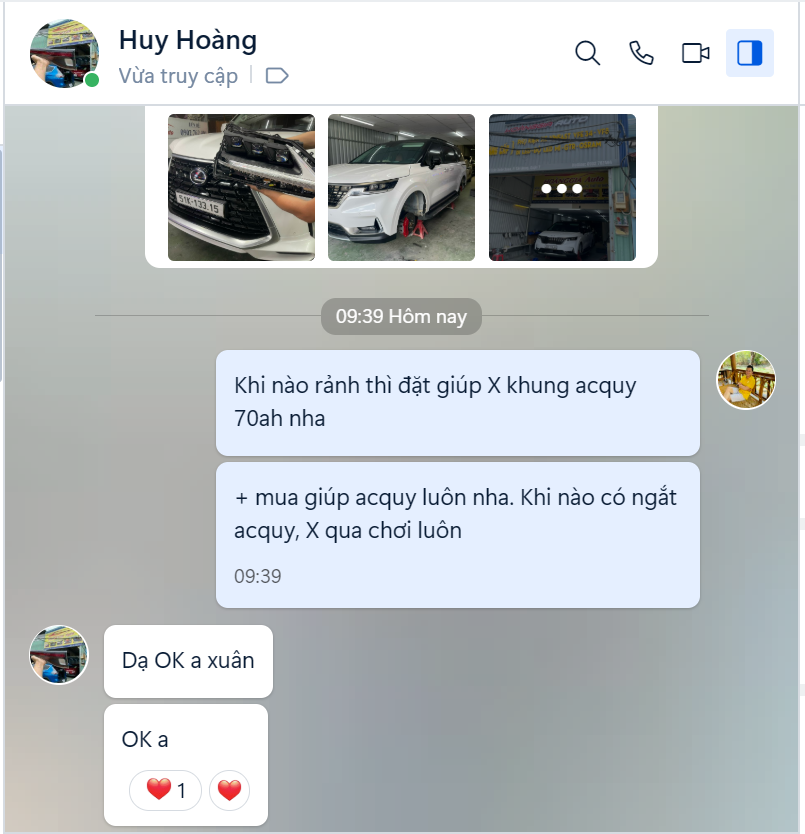Open Huy Hoàng's profile avatar in header

(64, 53)
